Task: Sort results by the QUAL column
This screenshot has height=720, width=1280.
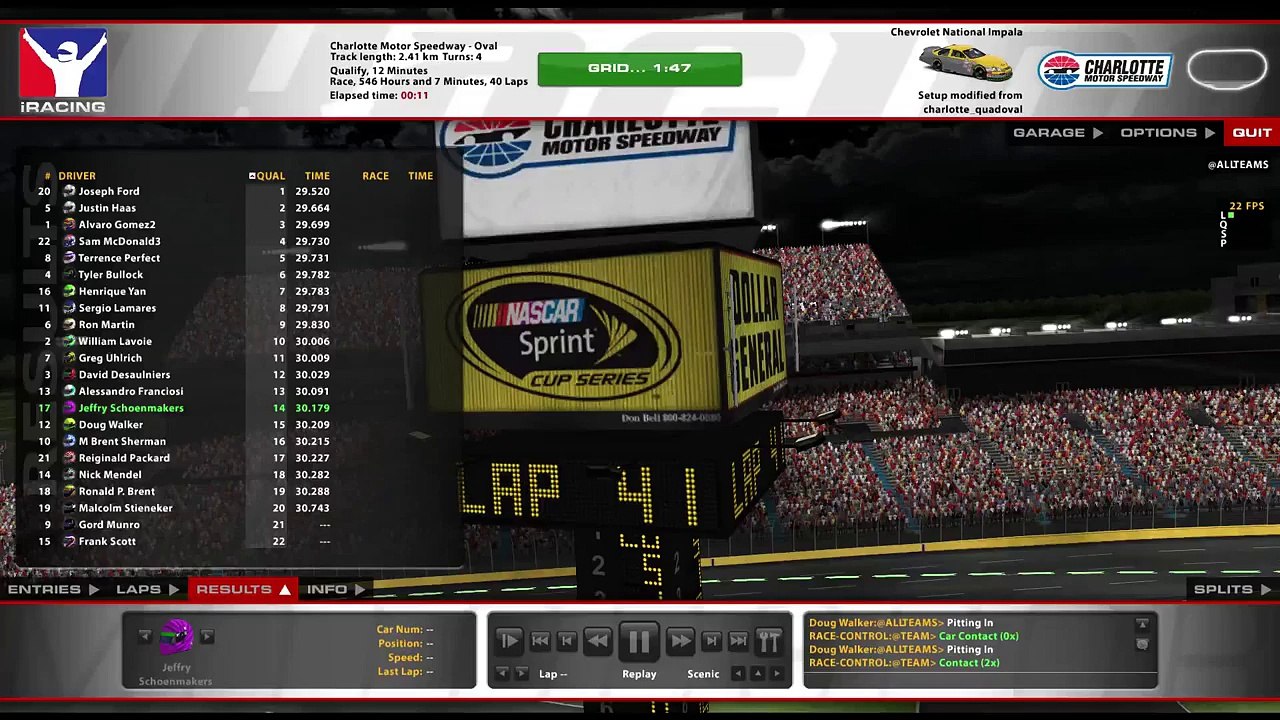Action: tap(267, 176)
